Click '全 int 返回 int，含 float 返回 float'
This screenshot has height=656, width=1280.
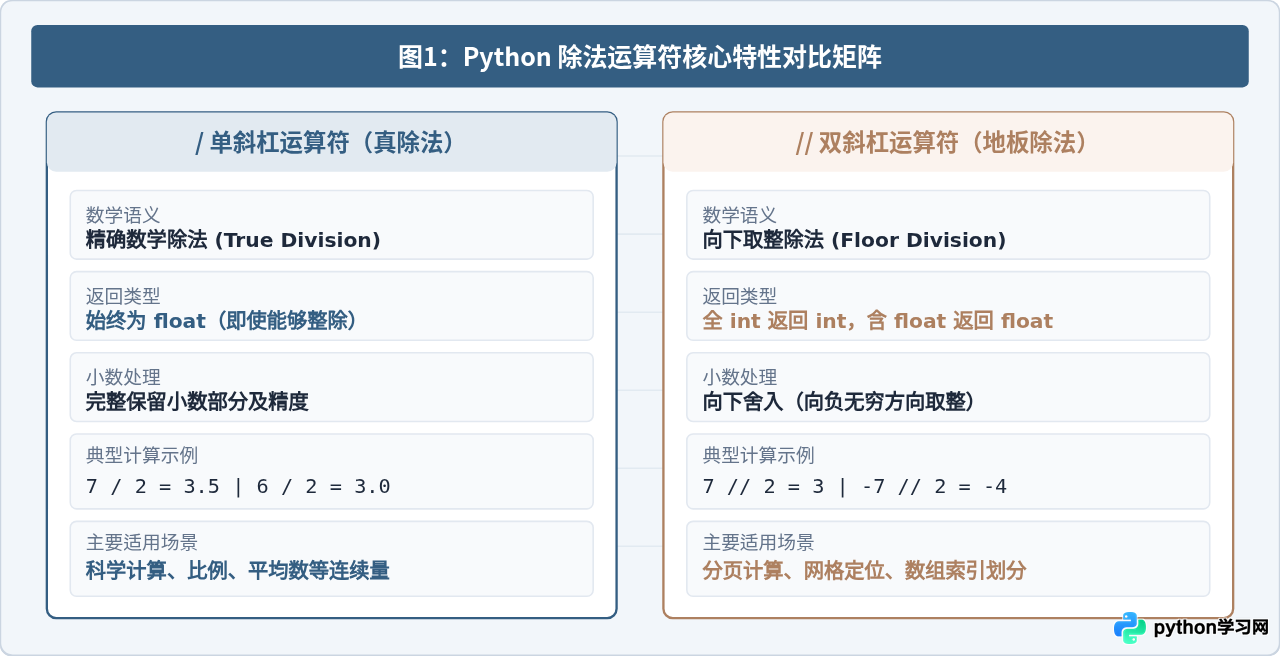878,321
